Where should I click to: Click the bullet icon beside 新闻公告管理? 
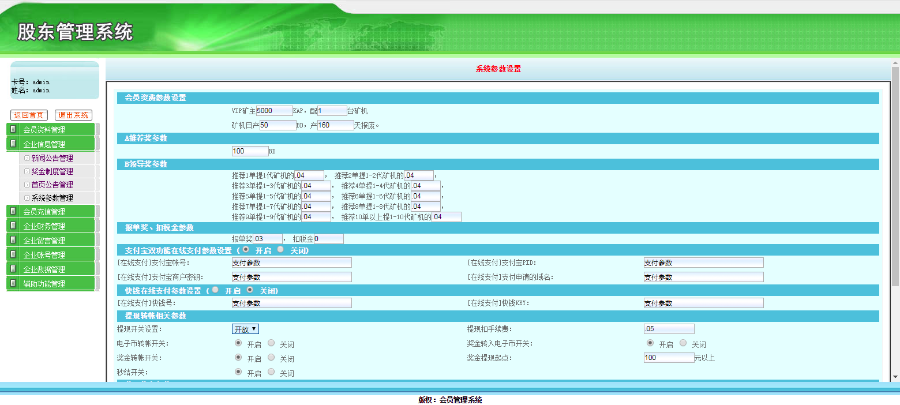click(x=25, y=158)
